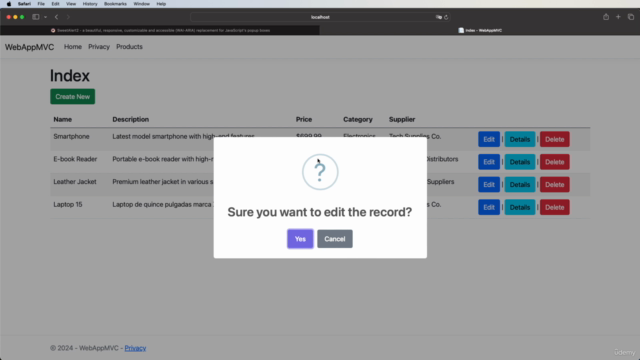Click the footer Privacy link

[135, 348]
